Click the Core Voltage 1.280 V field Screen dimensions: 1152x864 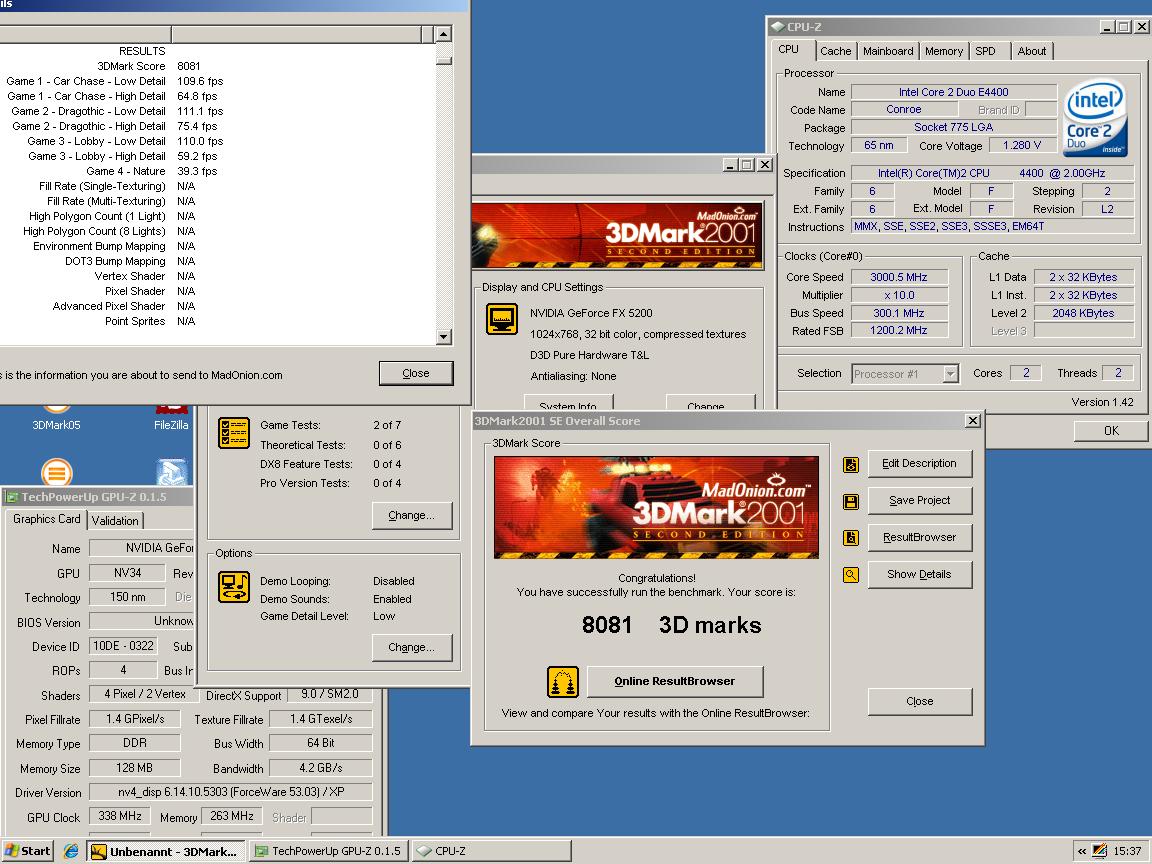[x=1023, y=145]
